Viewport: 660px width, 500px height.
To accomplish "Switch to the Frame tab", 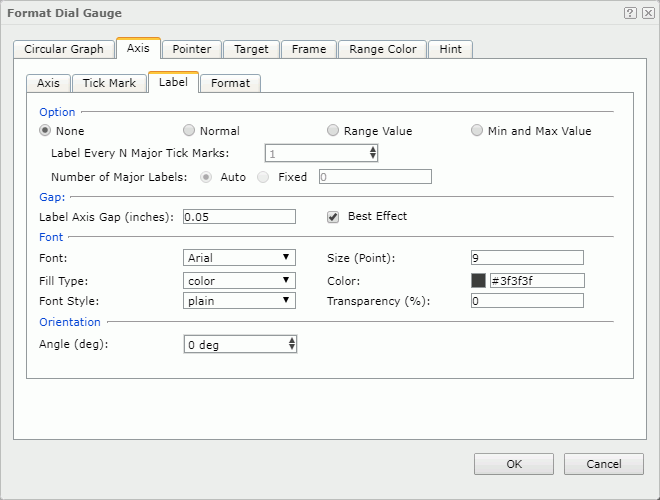I will pyautogui.click(x=309, y=49).
